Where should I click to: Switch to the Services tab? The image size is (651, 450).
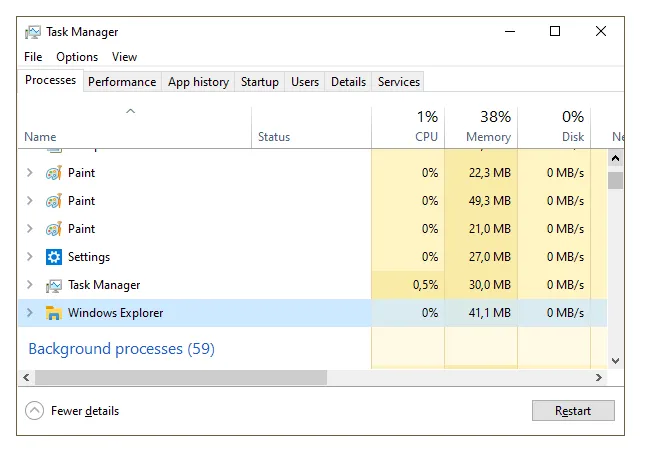(x=399, y=82)
